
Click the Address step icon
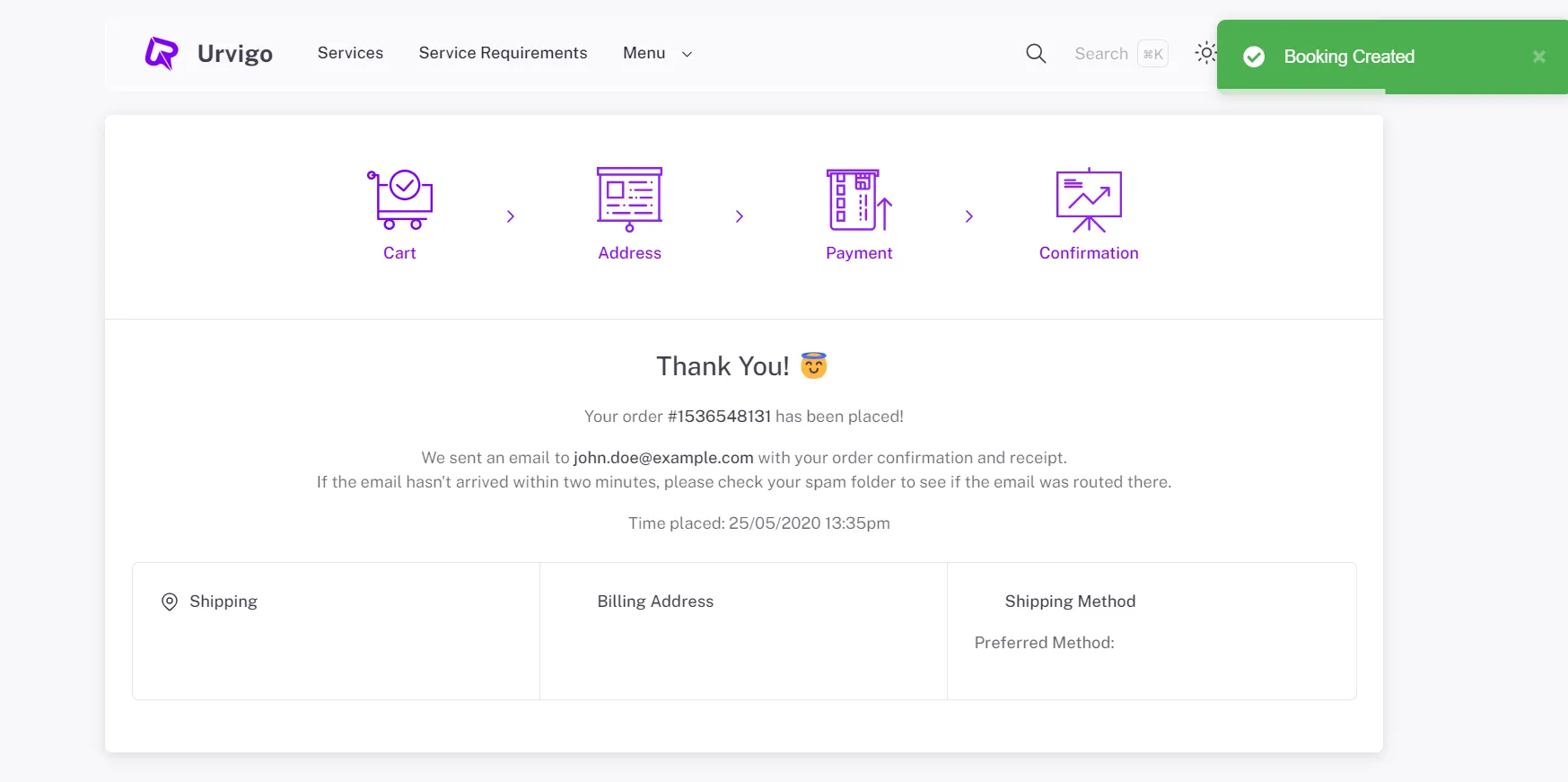point(629,199)
